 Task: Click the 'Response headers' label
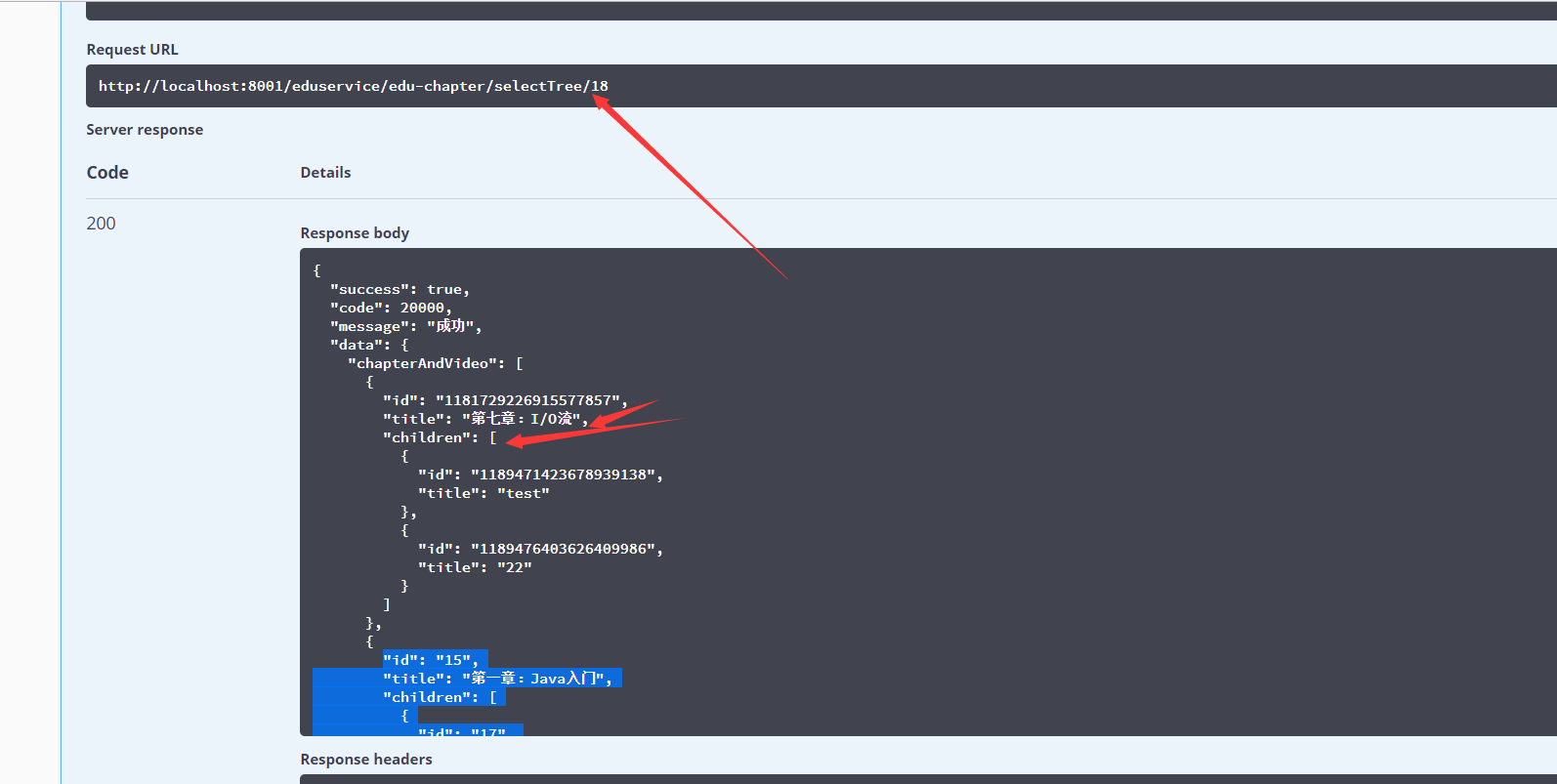coord(366,760)
